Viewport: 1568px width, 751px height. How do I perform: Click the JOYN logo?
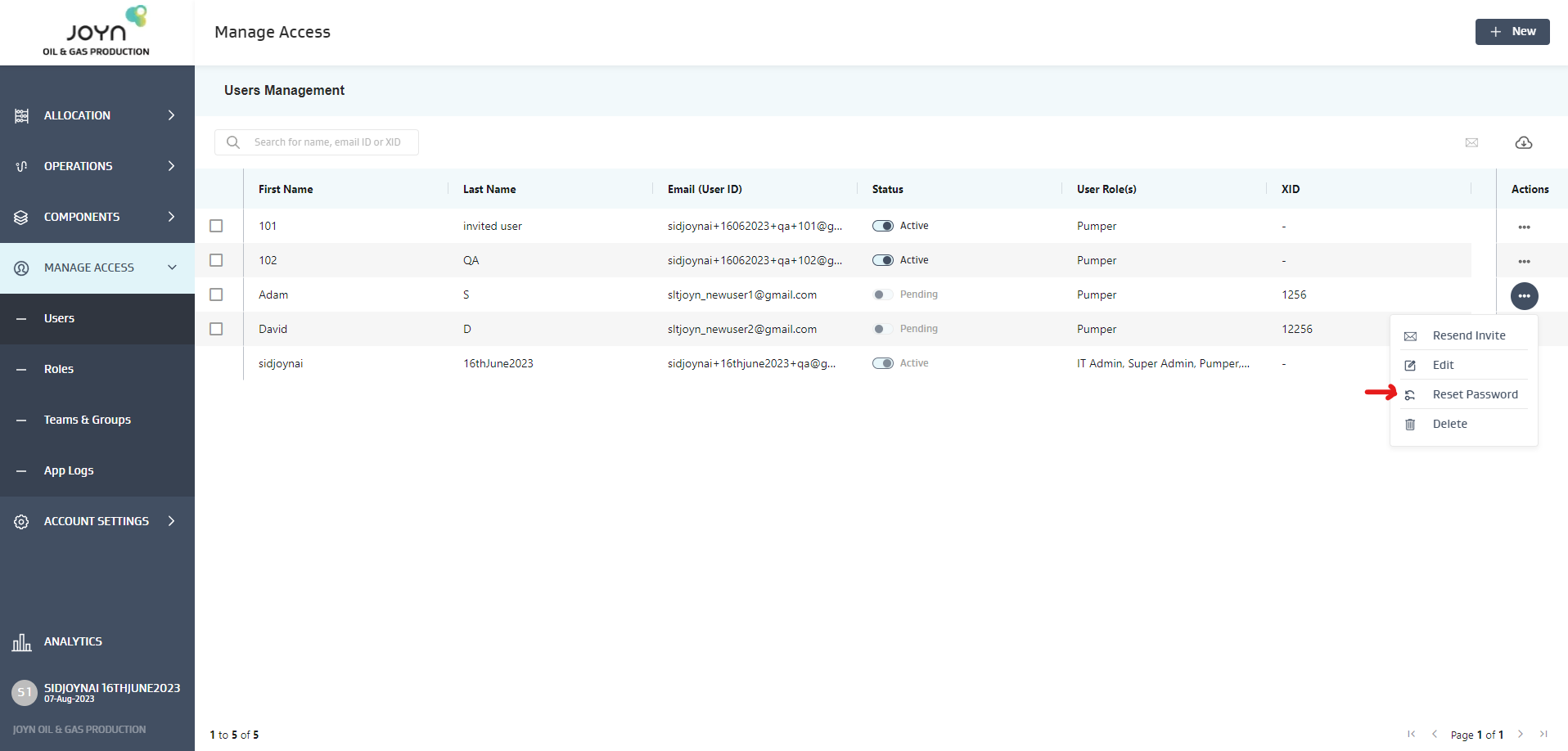pos(97,32)
